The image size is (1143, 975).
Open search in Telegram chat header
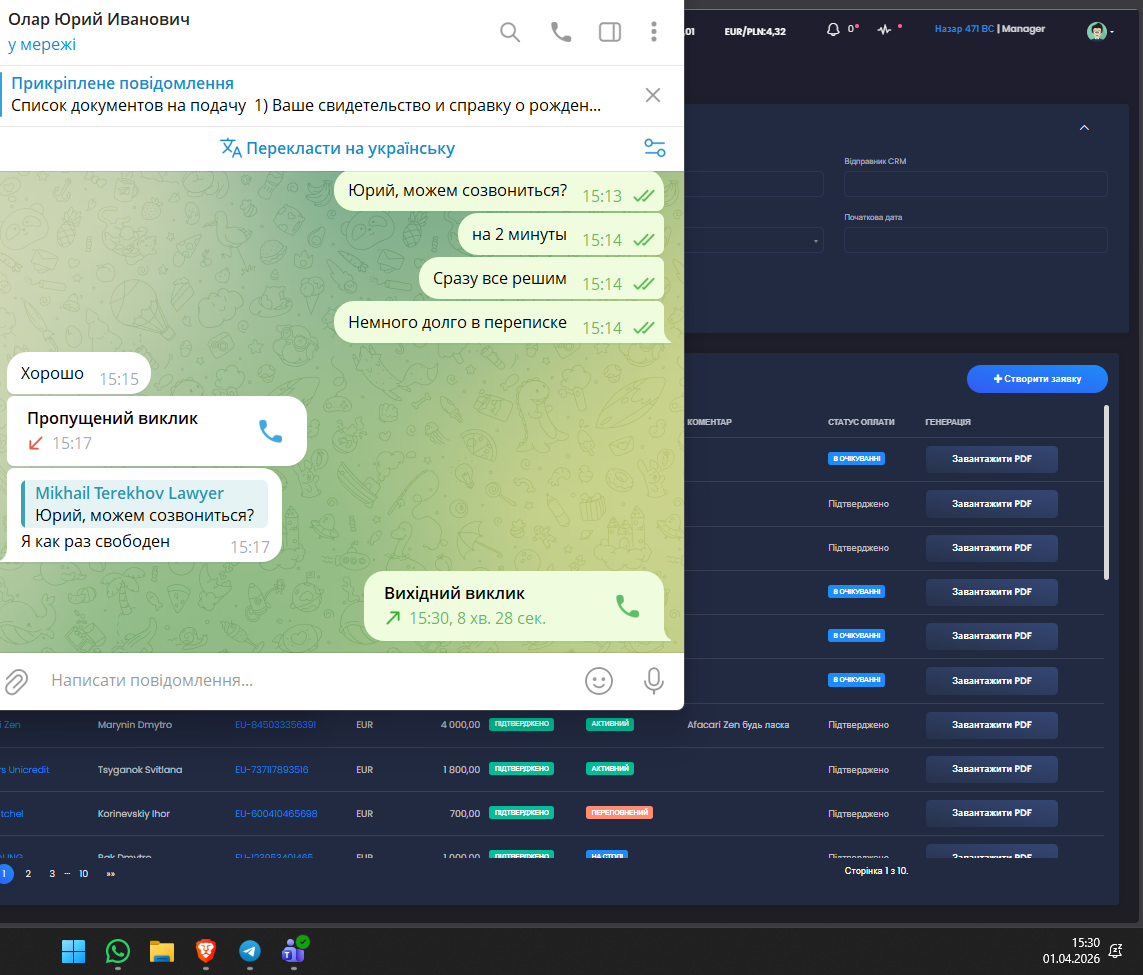pyautogui.click(x=510, y=32)
